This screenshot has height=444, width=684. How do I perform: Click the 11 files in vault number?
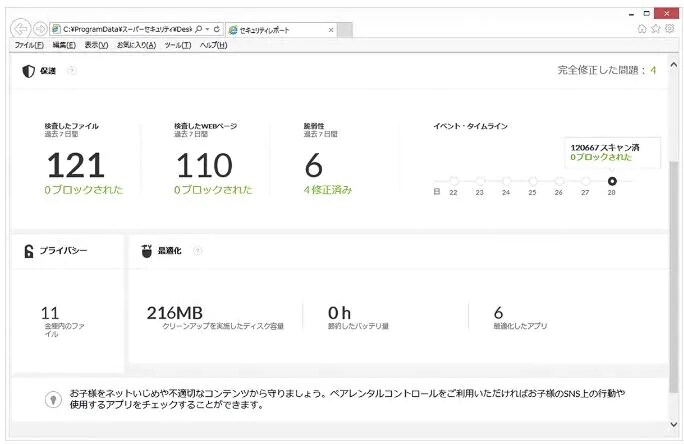[50, 313]
